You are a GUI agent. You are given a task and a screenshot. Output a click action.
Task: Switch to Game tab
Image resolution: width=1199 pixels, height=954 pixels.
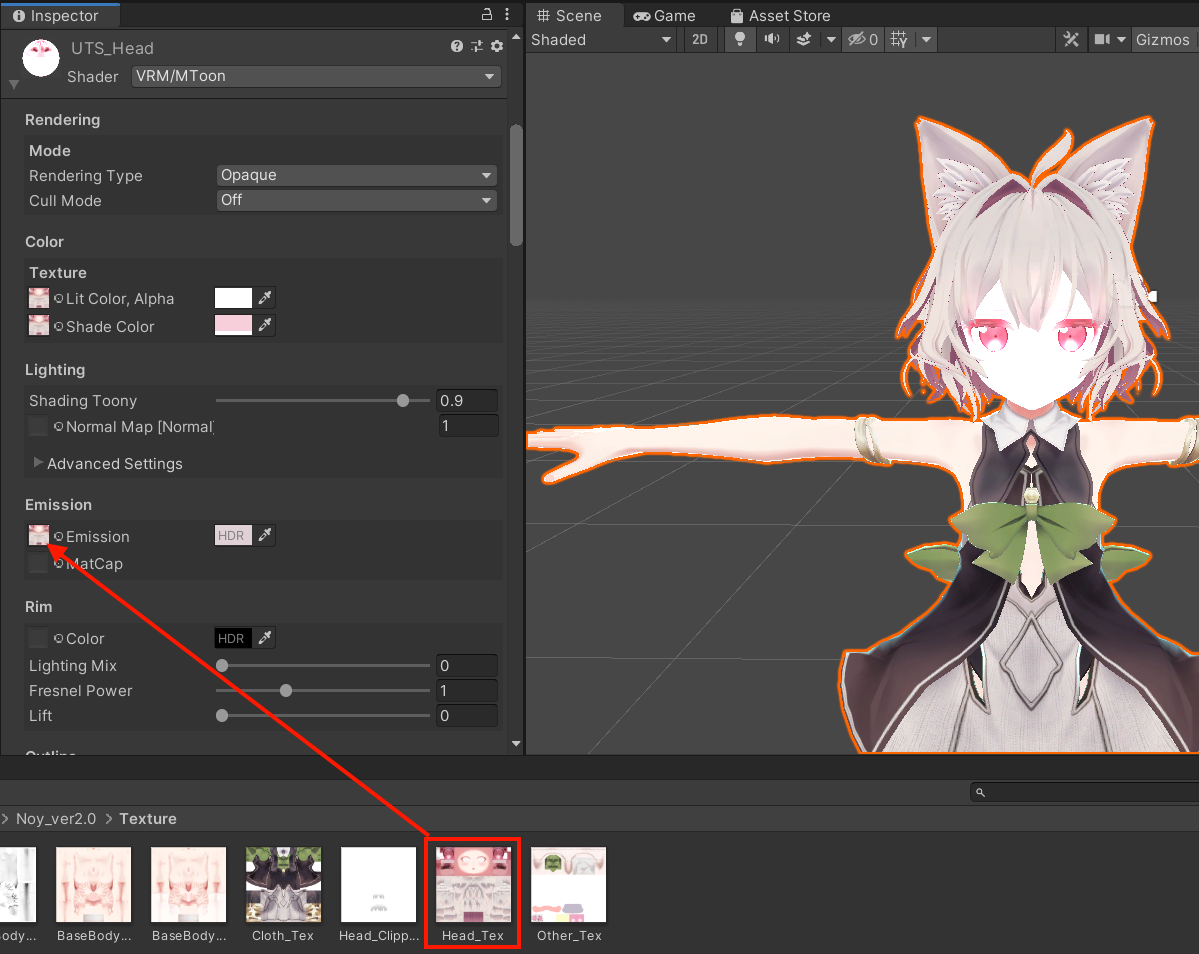(x=664, y=15)
